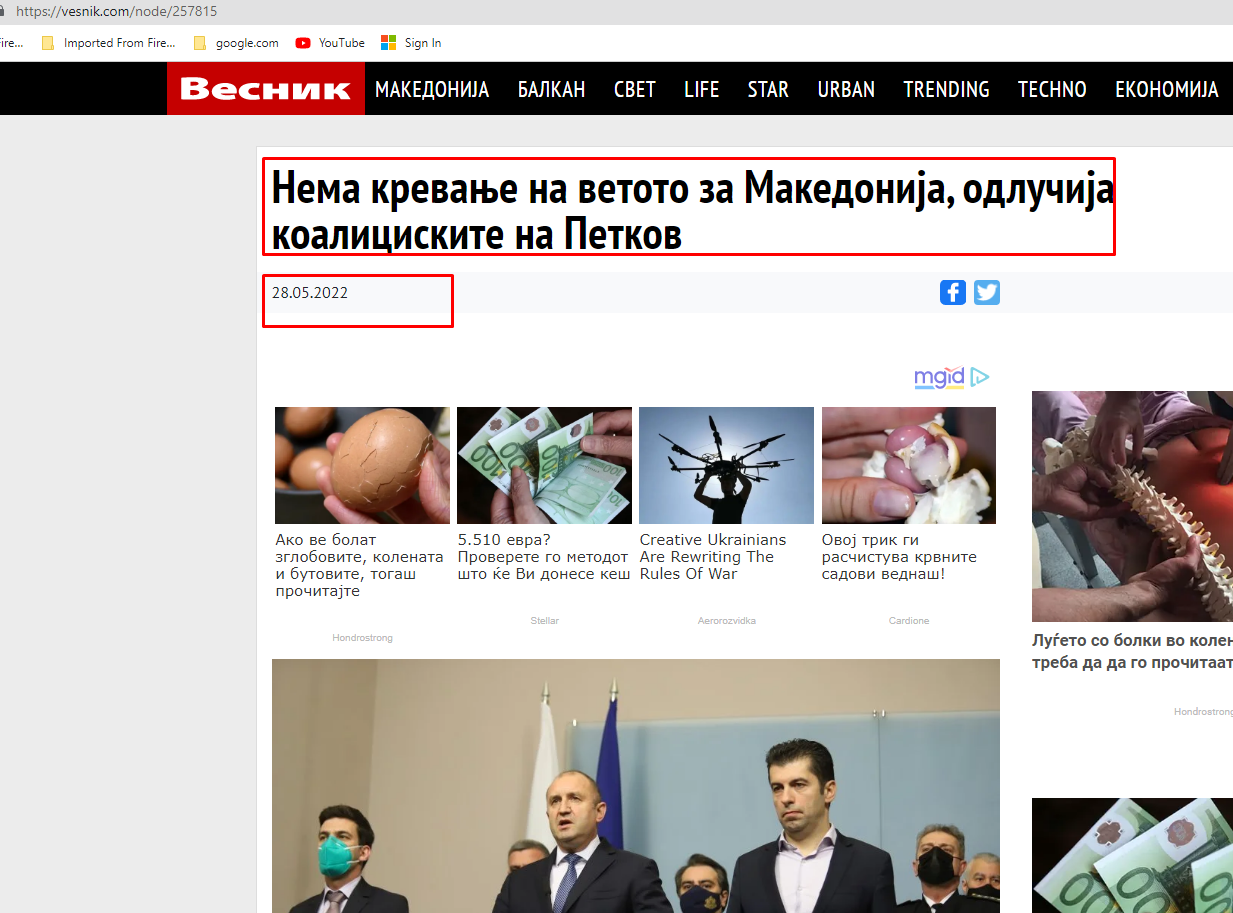Open the spine model sidebar ad image
1233x913 pixels.
[x=1132, y=506]
